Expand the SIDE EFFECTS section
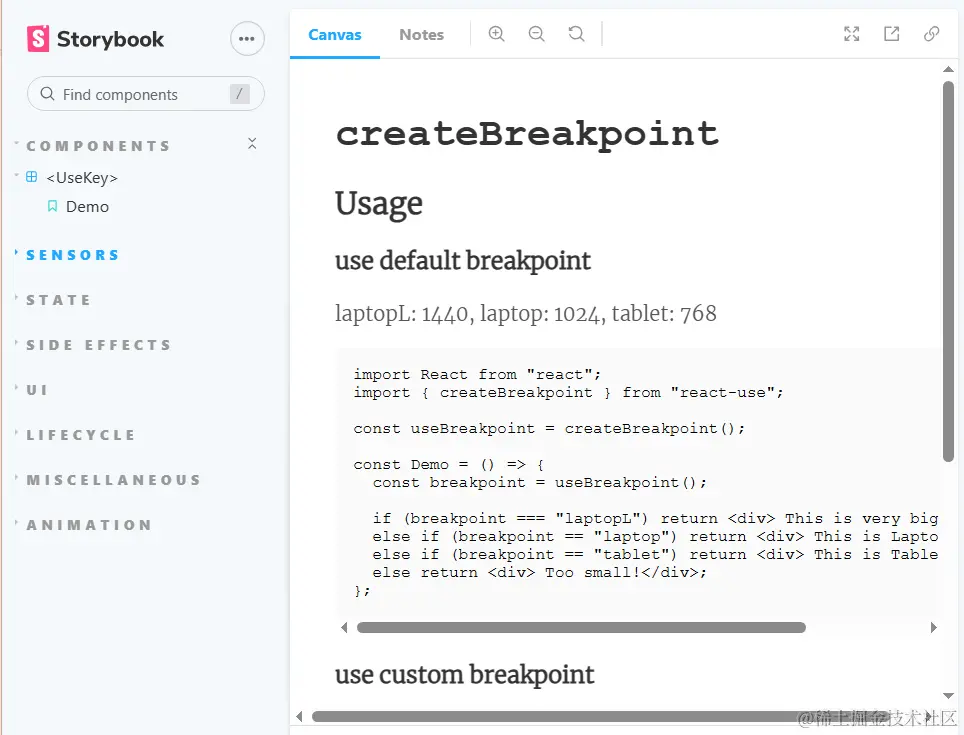This screenshot has height=735, width=964. [98, 345]
